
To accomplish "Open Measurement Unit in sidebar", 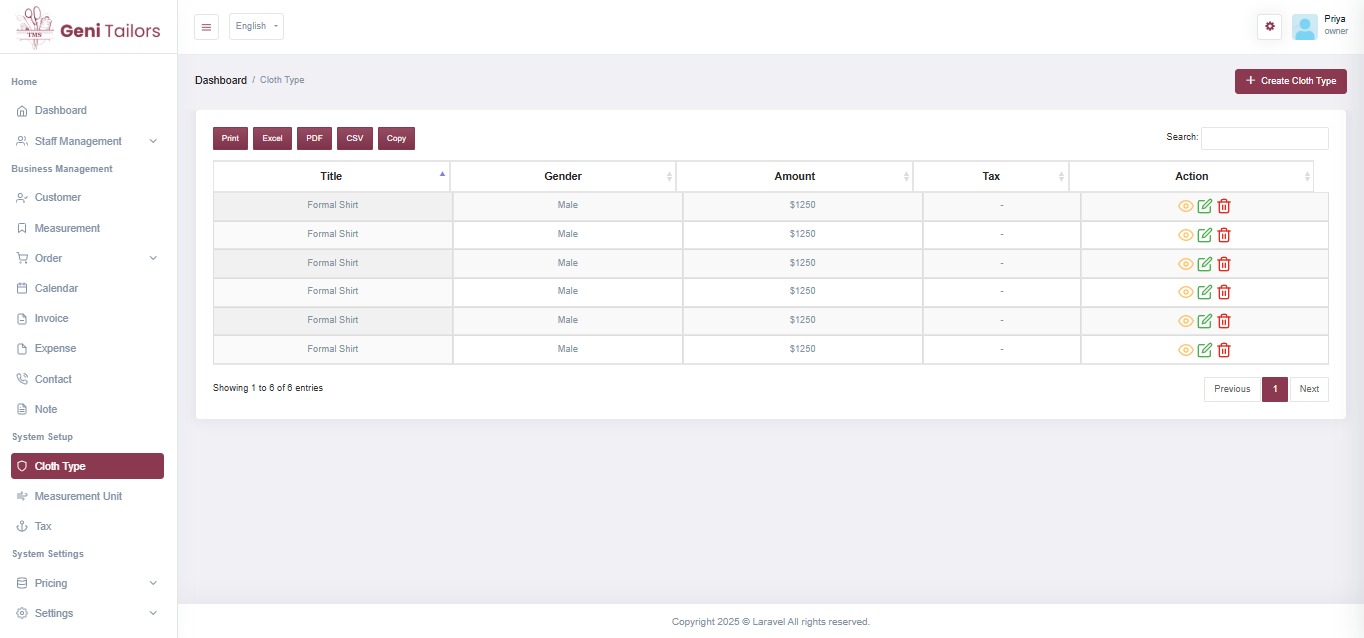I will (78, 496).
